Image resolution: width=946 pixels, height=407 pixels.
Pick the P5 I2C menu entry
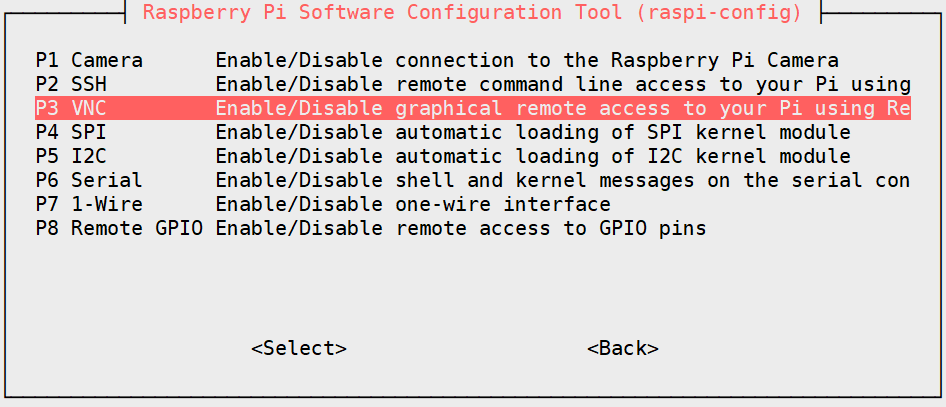coord(71,156)
